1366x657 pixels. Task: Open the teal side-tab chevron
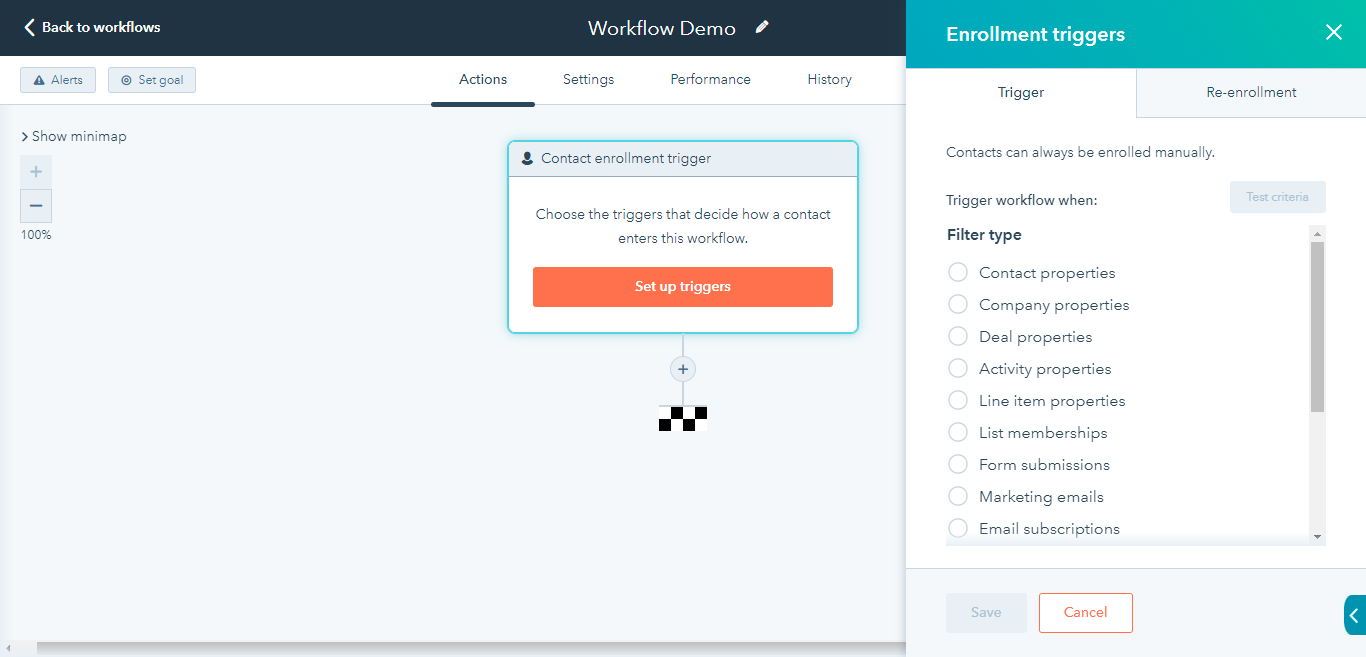click(x=1355, y=615)
